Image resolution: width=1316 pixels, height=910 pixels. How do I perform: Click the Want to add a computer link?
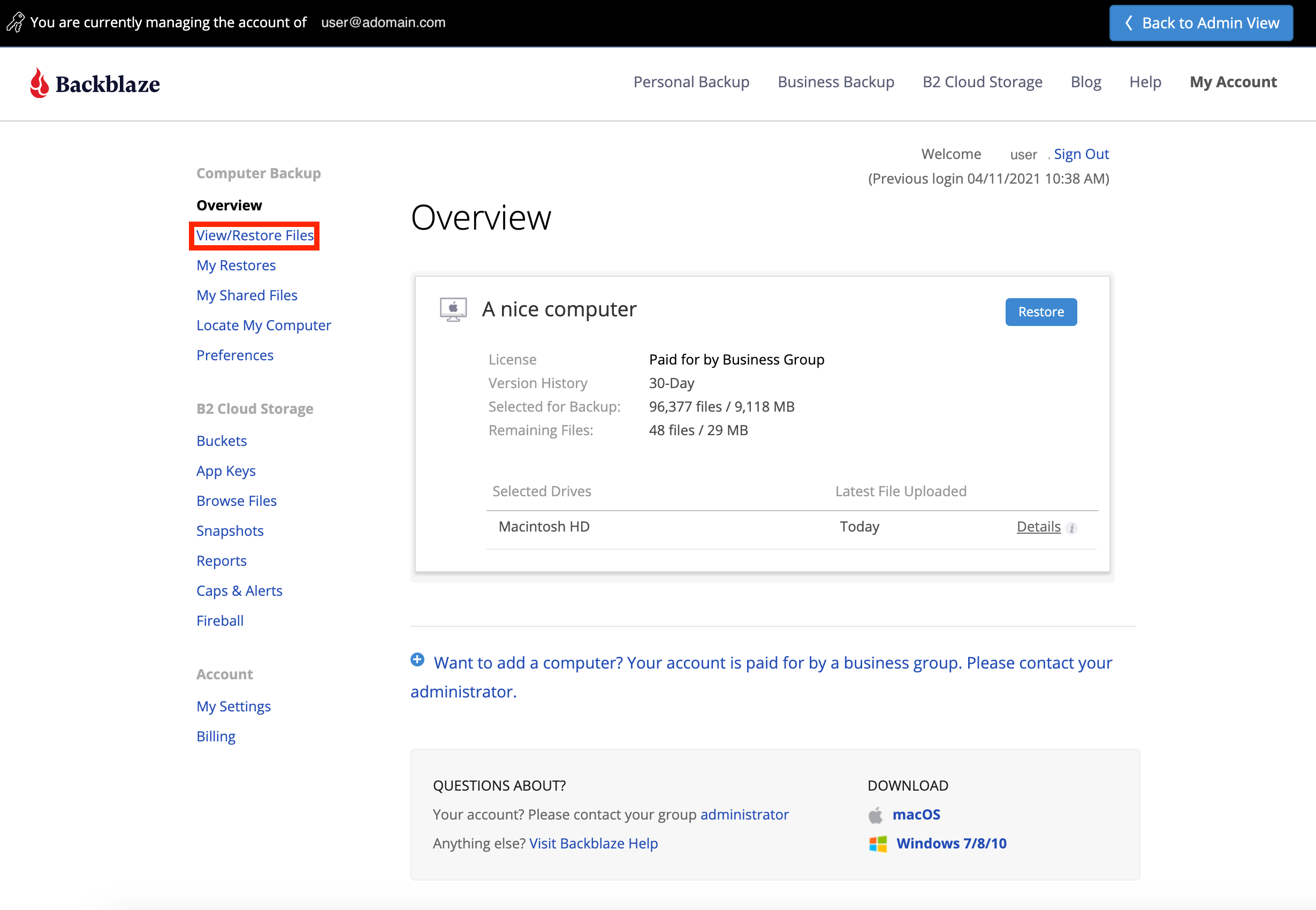tap(762, 677)
